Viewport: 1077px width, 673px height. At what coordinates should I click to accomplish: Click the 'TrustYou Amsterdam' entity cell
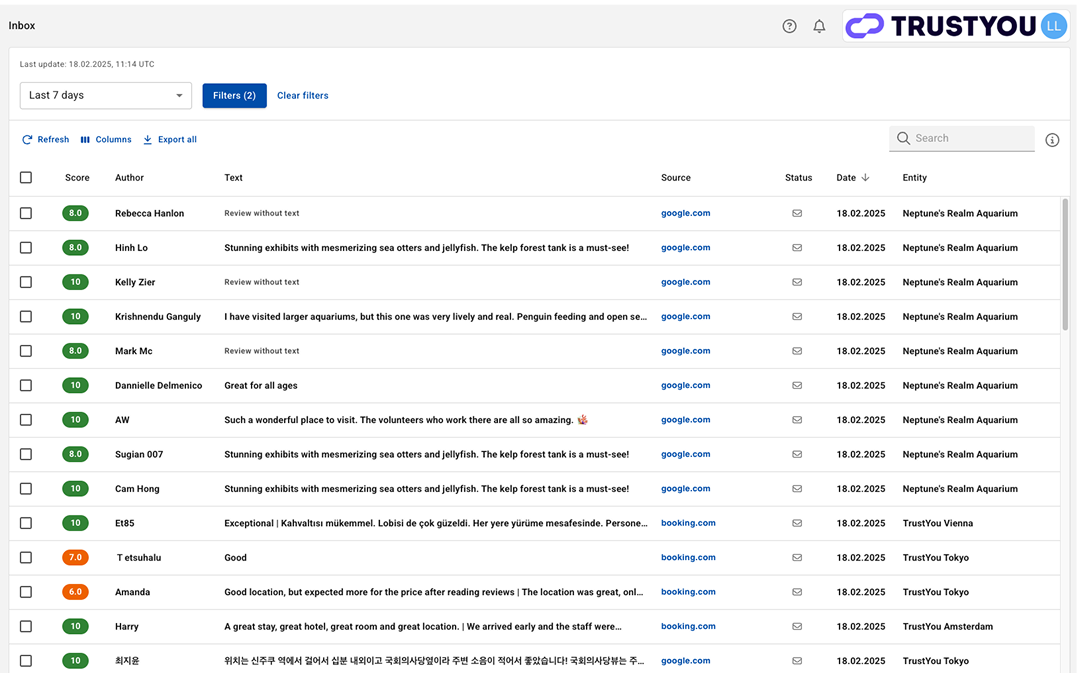coord(948,626)
